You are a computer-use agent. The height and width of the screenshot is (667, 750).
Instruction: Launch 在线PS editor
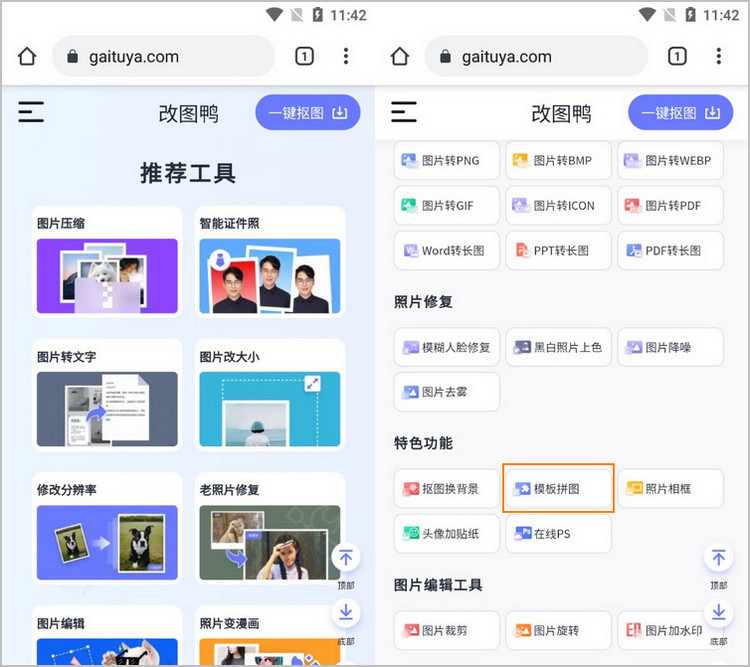tap(559, 534)
